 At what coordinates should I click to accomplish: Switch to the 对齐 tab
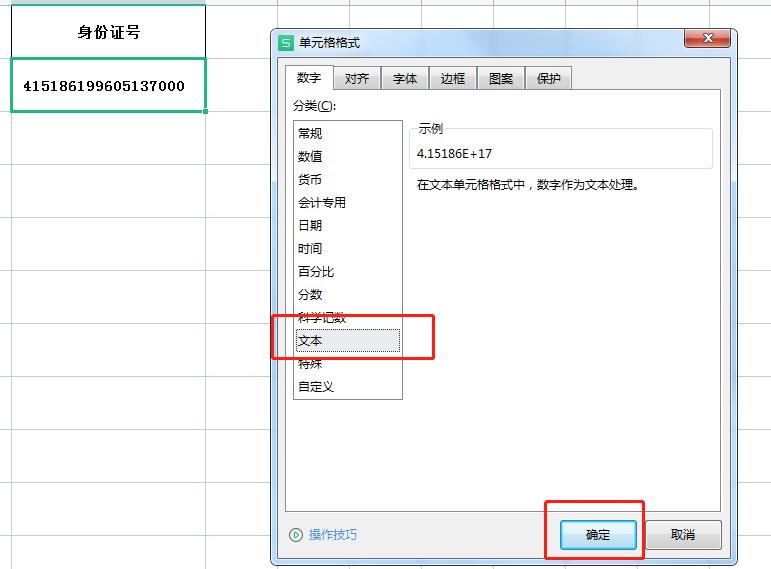click(x=357, y=79)
